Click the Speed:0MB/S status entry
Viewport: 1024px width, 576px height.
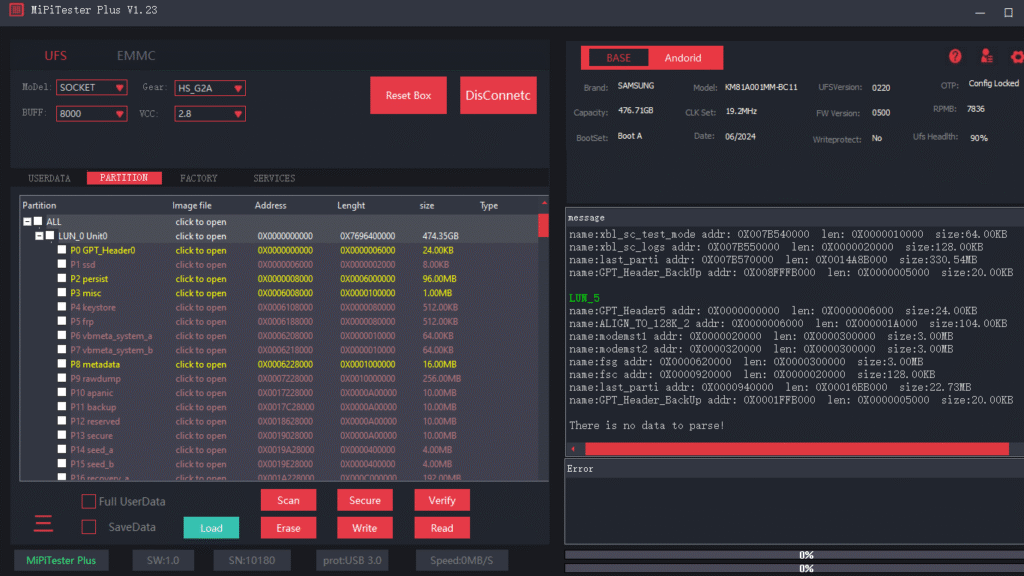[x=462, y=560]
